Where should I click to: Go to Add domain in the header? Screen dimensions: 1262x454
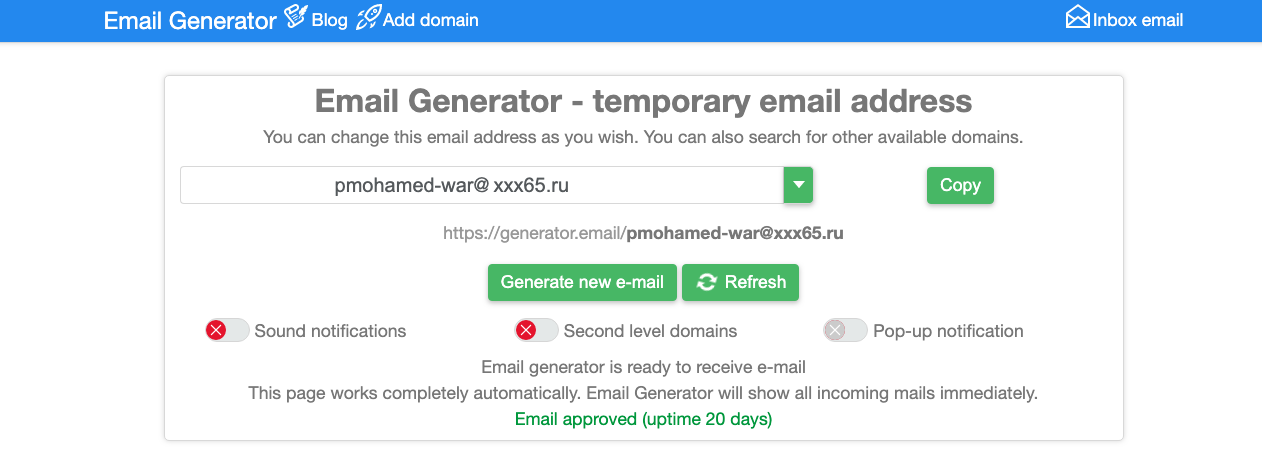430,19
